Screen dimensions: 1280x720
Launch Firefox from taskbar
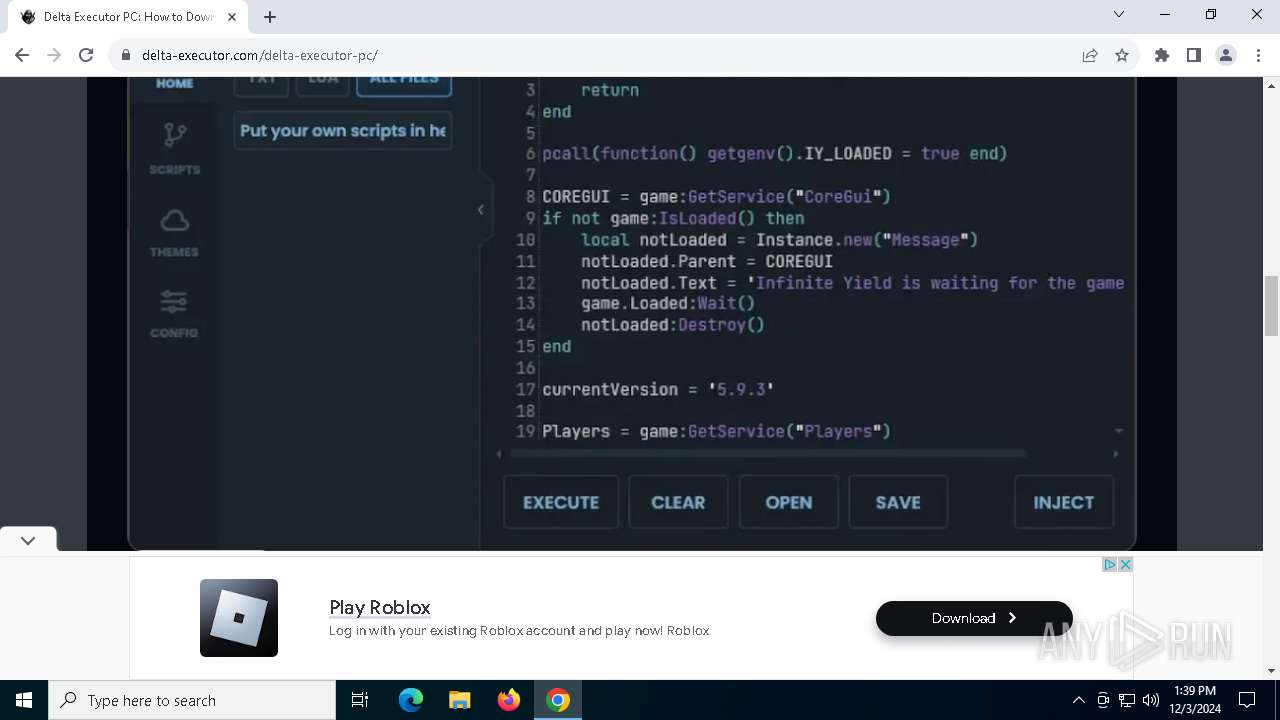click(x=509, y=700)
